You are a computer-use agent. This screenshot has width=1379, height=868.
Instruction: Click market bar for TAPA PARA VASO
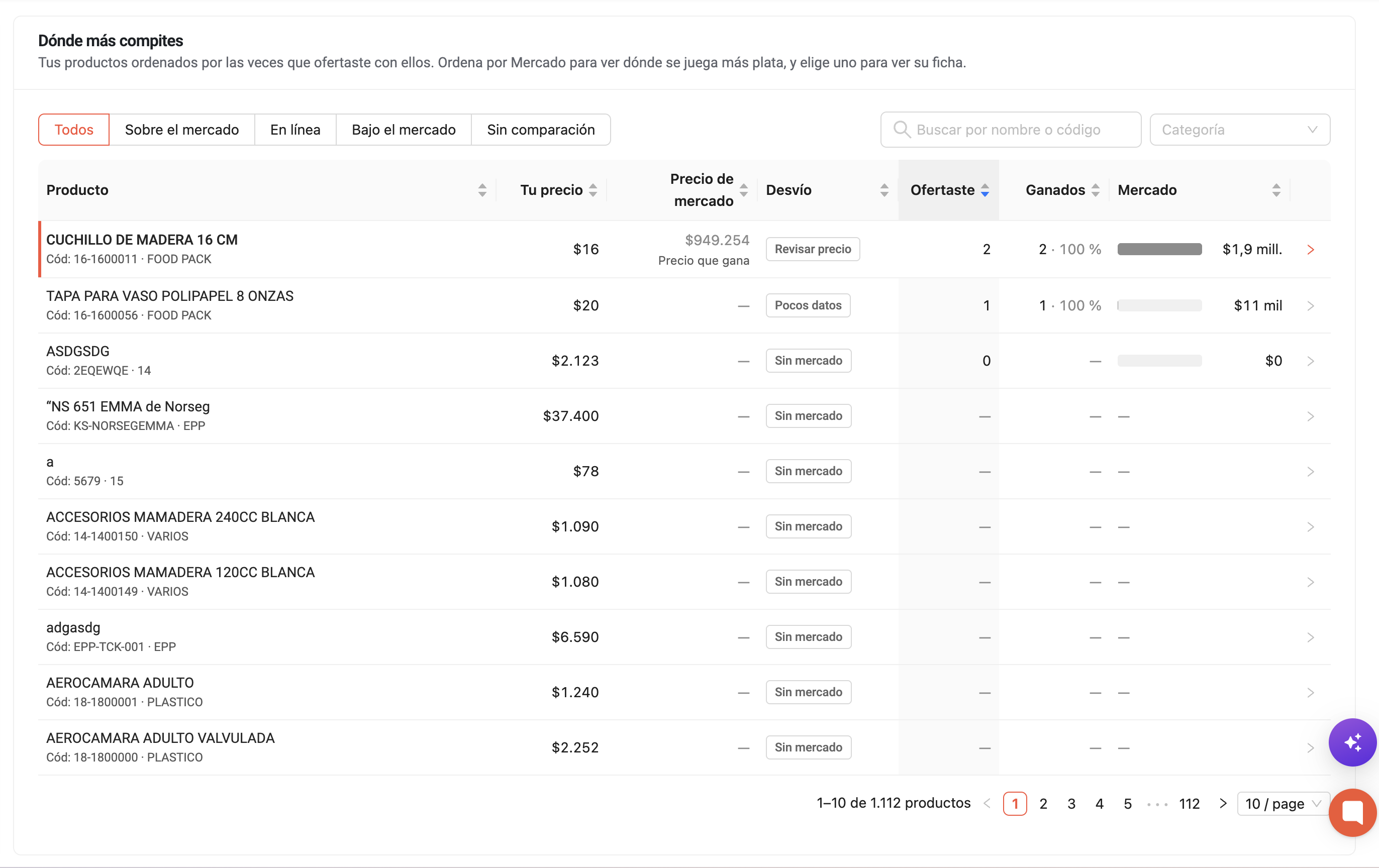(1159, 305)
